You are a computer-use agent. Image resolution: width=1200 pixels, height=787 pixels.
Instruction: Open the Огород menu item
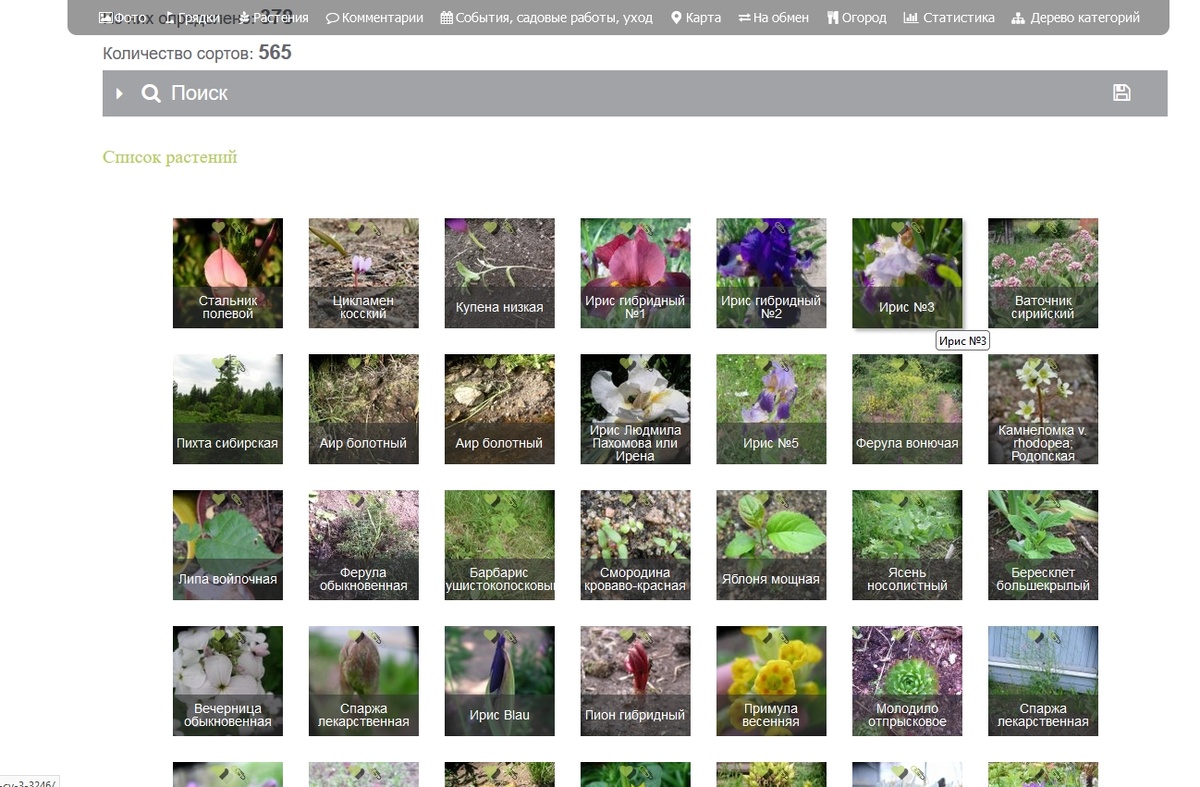tap(857, 17)
